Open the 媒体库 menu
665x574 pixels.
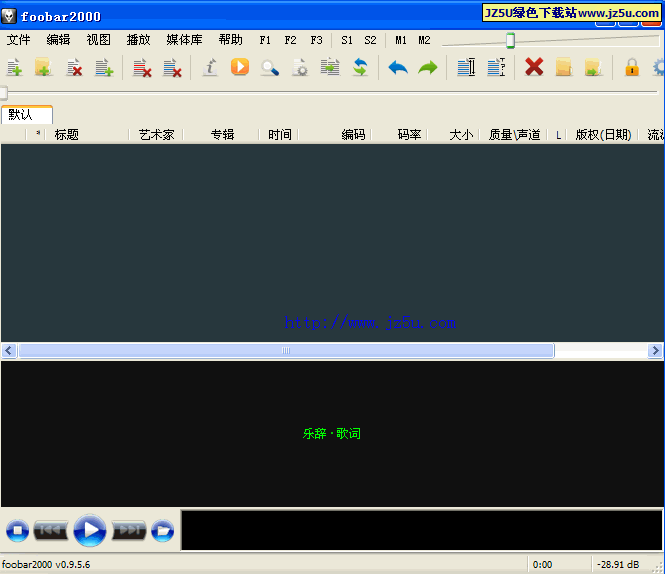coord(184,40)
